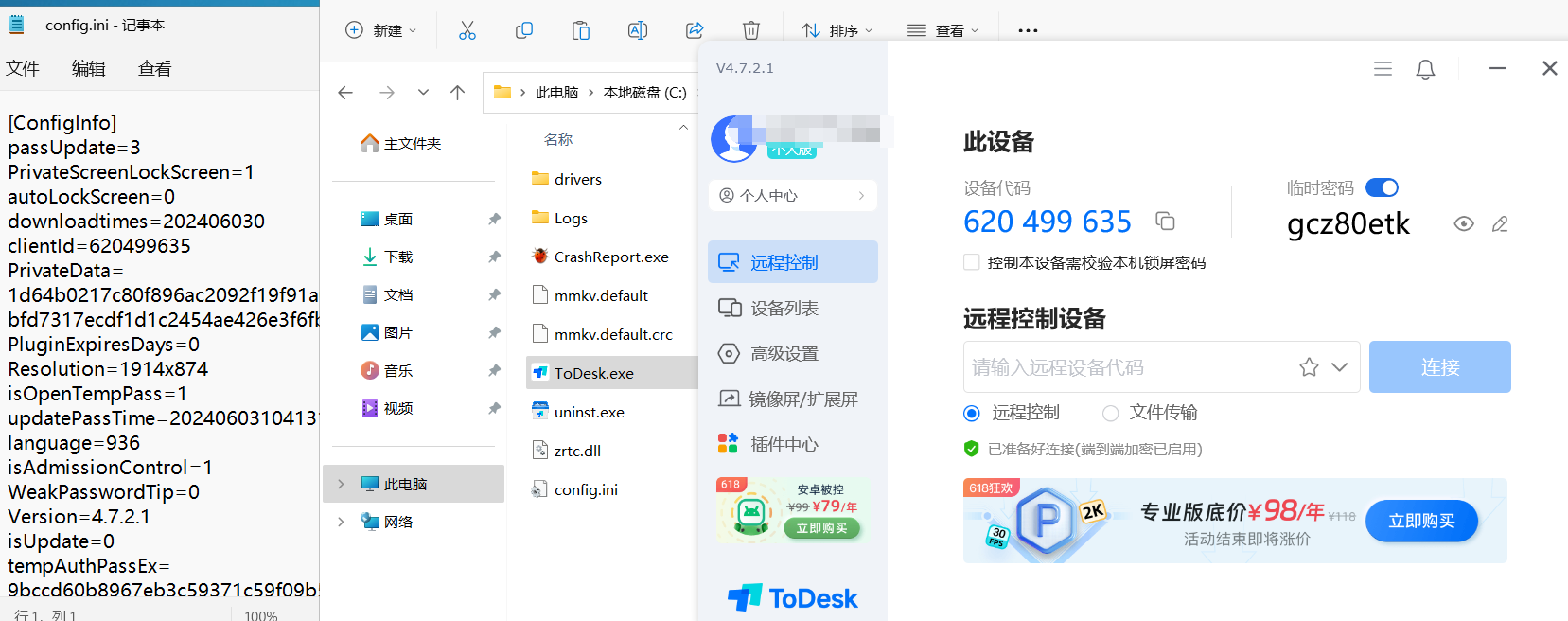Image resolution: width=1568 pixels, height=621 pixels.
Task: Click the Paste icon in the Explorer toolbar
Action: 581,30
